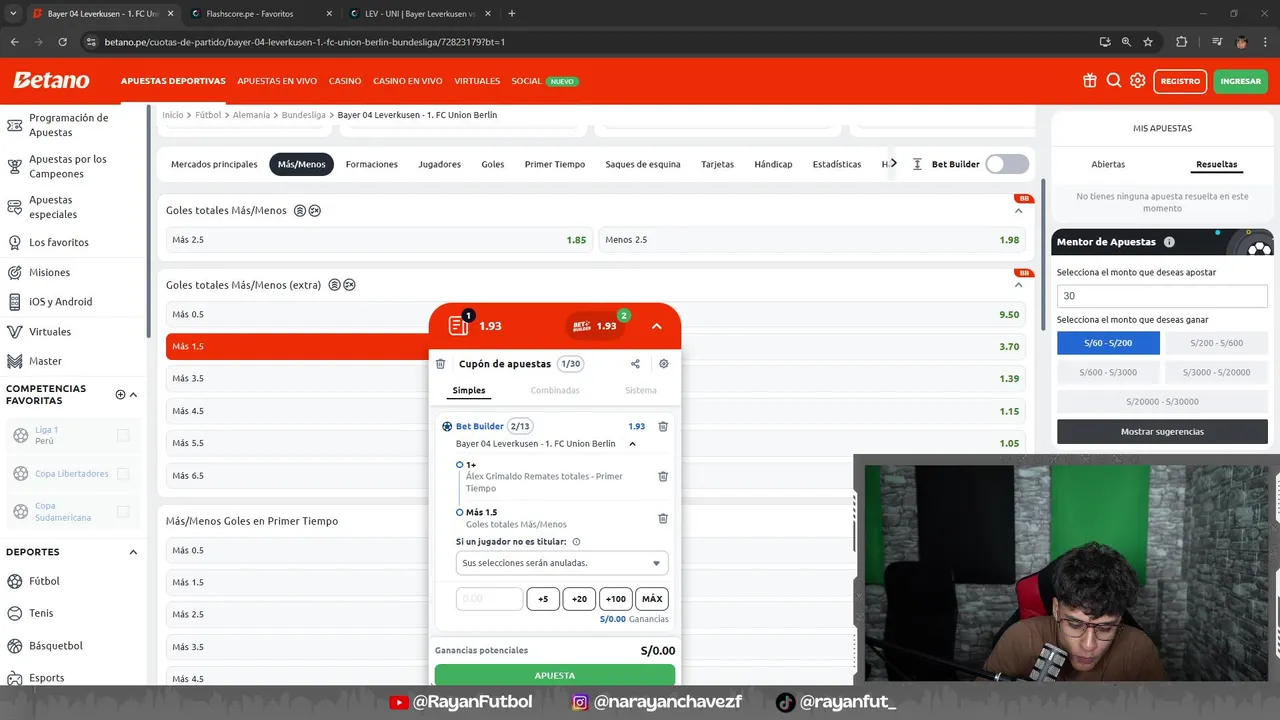
Task: Collapse Goles totales Más/Menos (extra) market
Action: click(x=1018, y=285)
